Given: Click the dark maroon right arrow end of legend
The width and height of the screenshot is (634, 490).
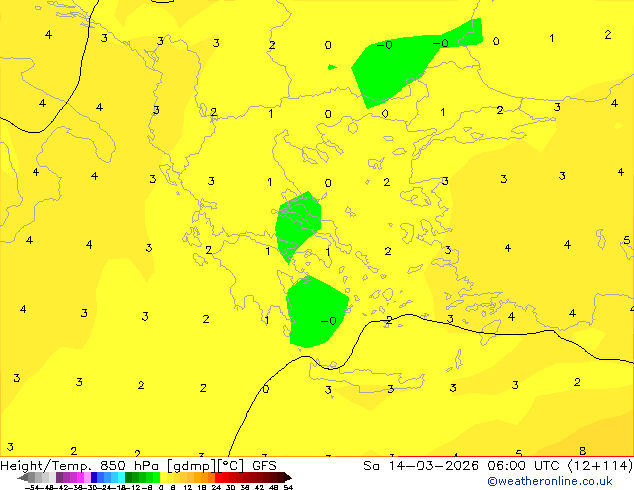Looking at the screenshot, I should (x=288, y=477).
